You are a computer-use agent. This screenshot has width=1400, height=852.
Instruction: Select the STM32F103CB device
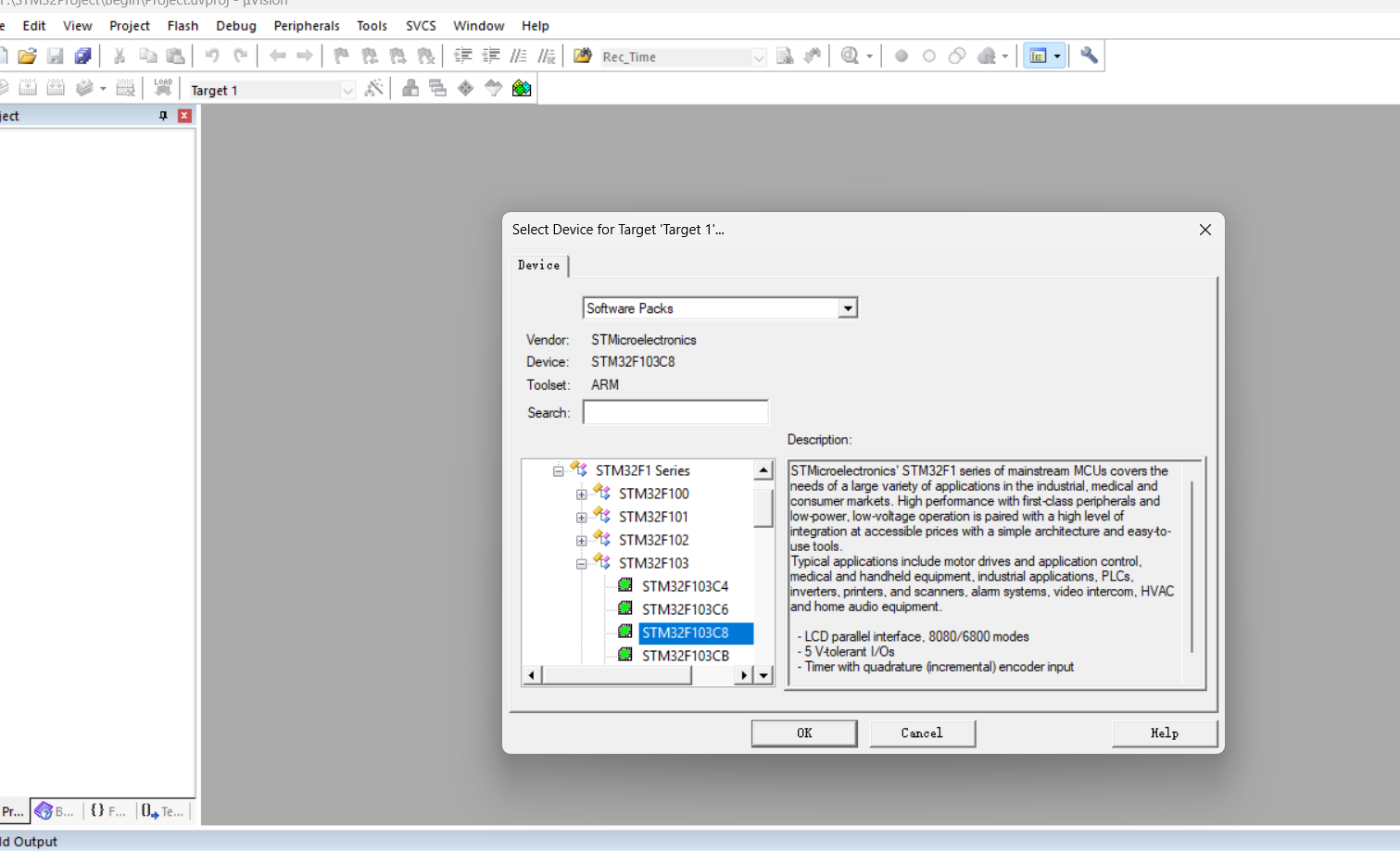(686, 657)
